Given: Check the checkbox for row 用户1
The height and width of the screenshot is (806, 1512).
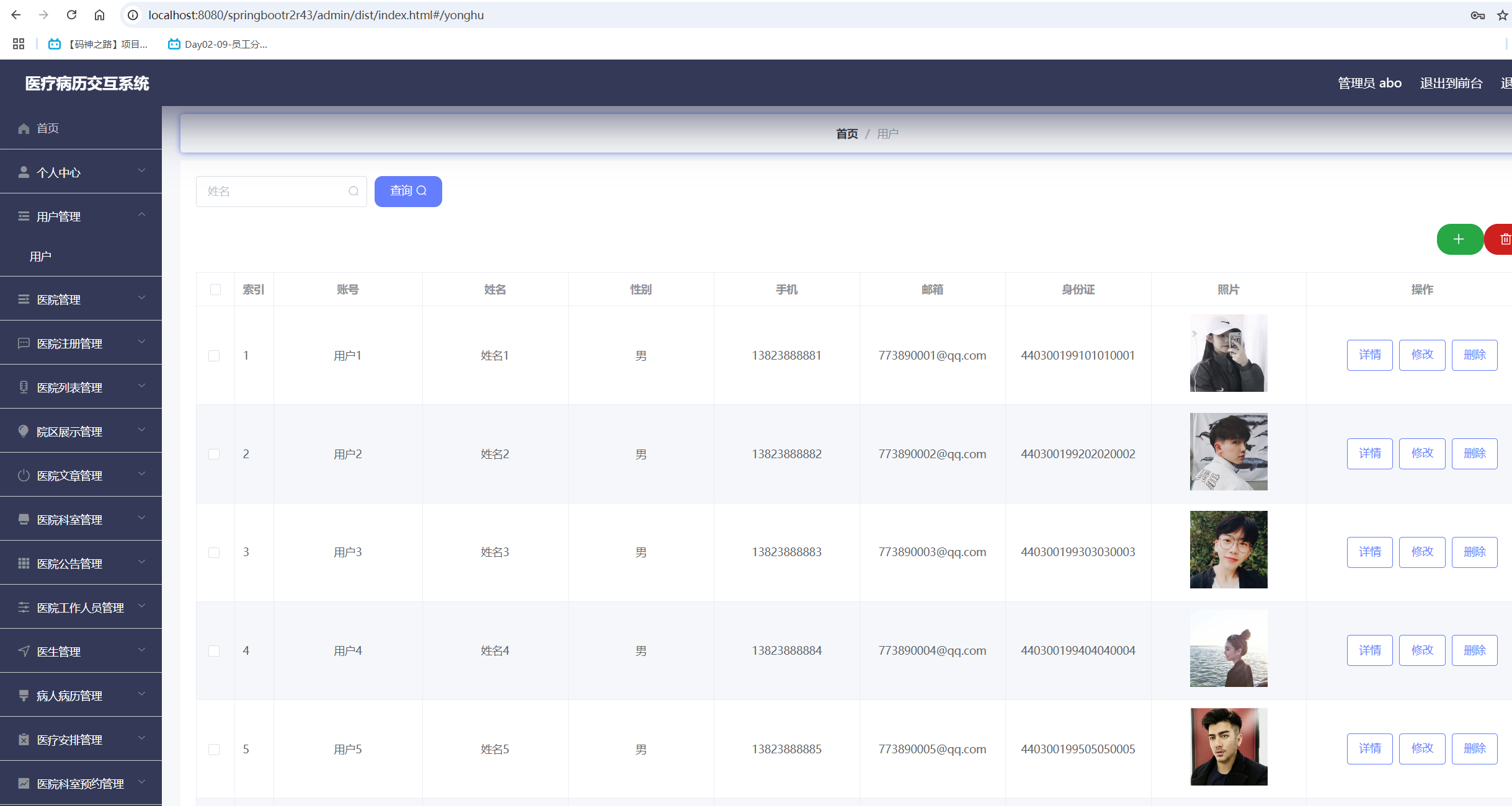Looking at the screenshot, I should [x=214, y=356].
